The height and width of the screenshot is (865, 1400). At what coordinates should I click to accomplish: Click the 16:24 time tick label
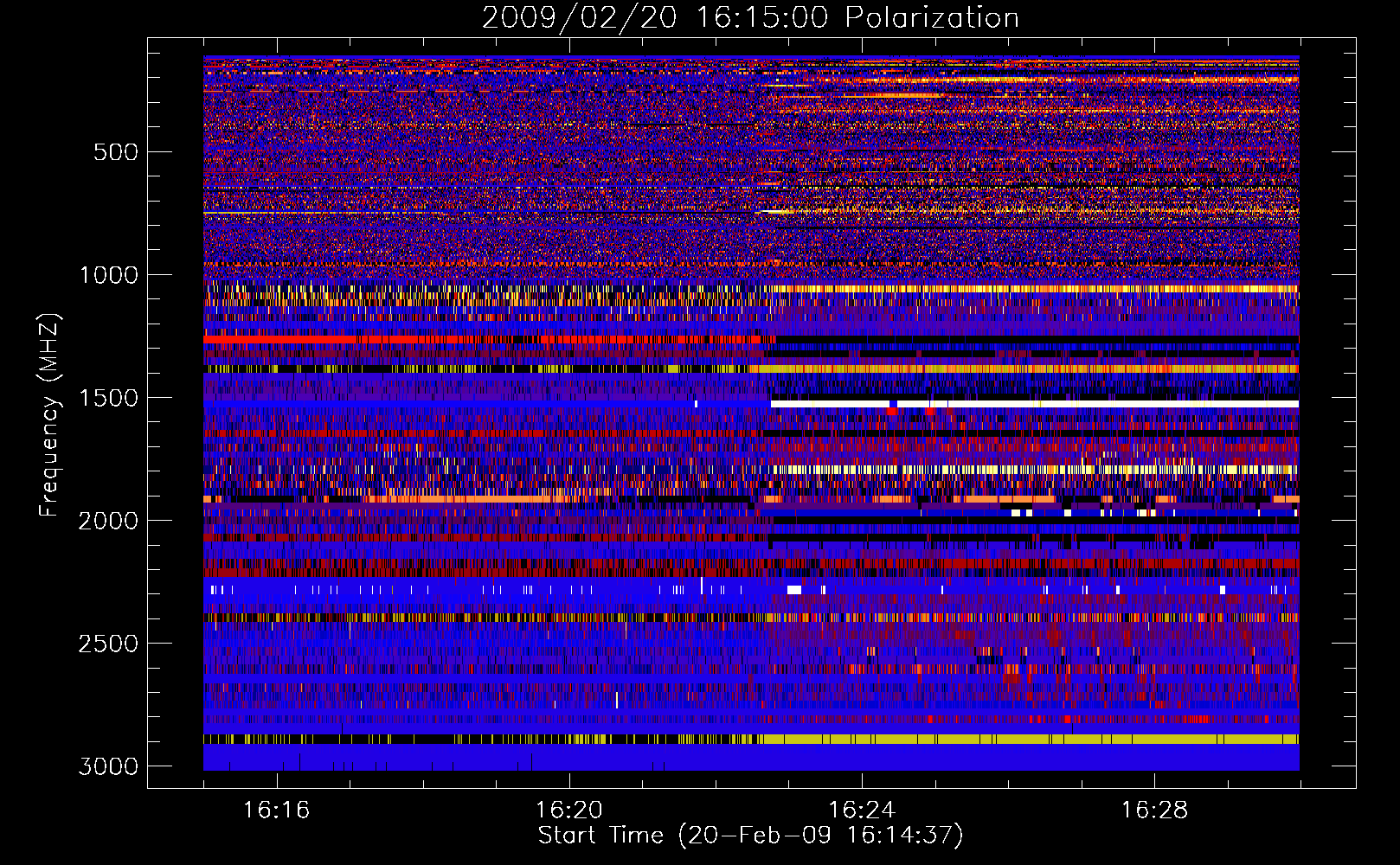[x=861, y=811]
